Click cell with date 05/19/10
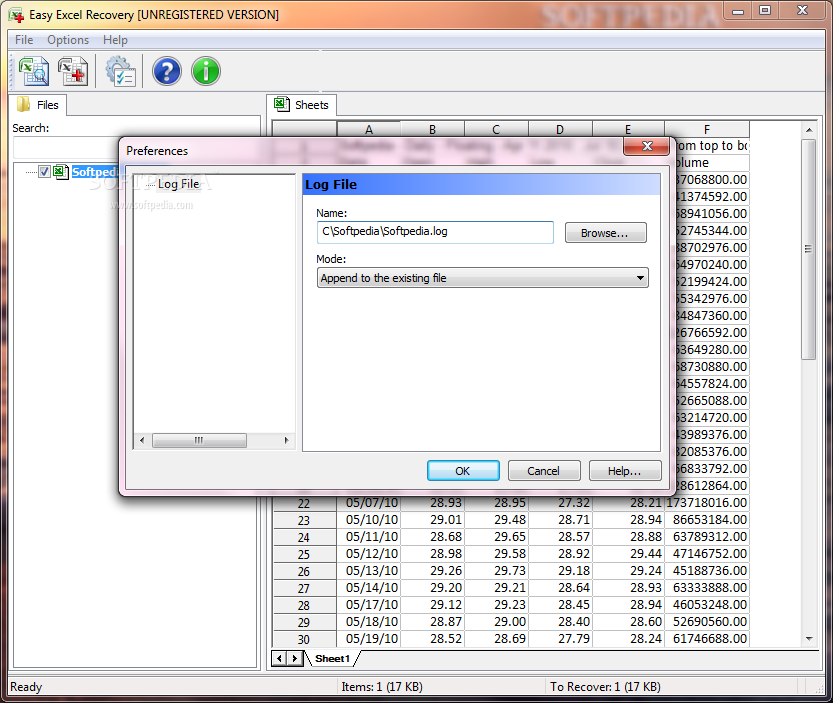 (x=369, y=639)
